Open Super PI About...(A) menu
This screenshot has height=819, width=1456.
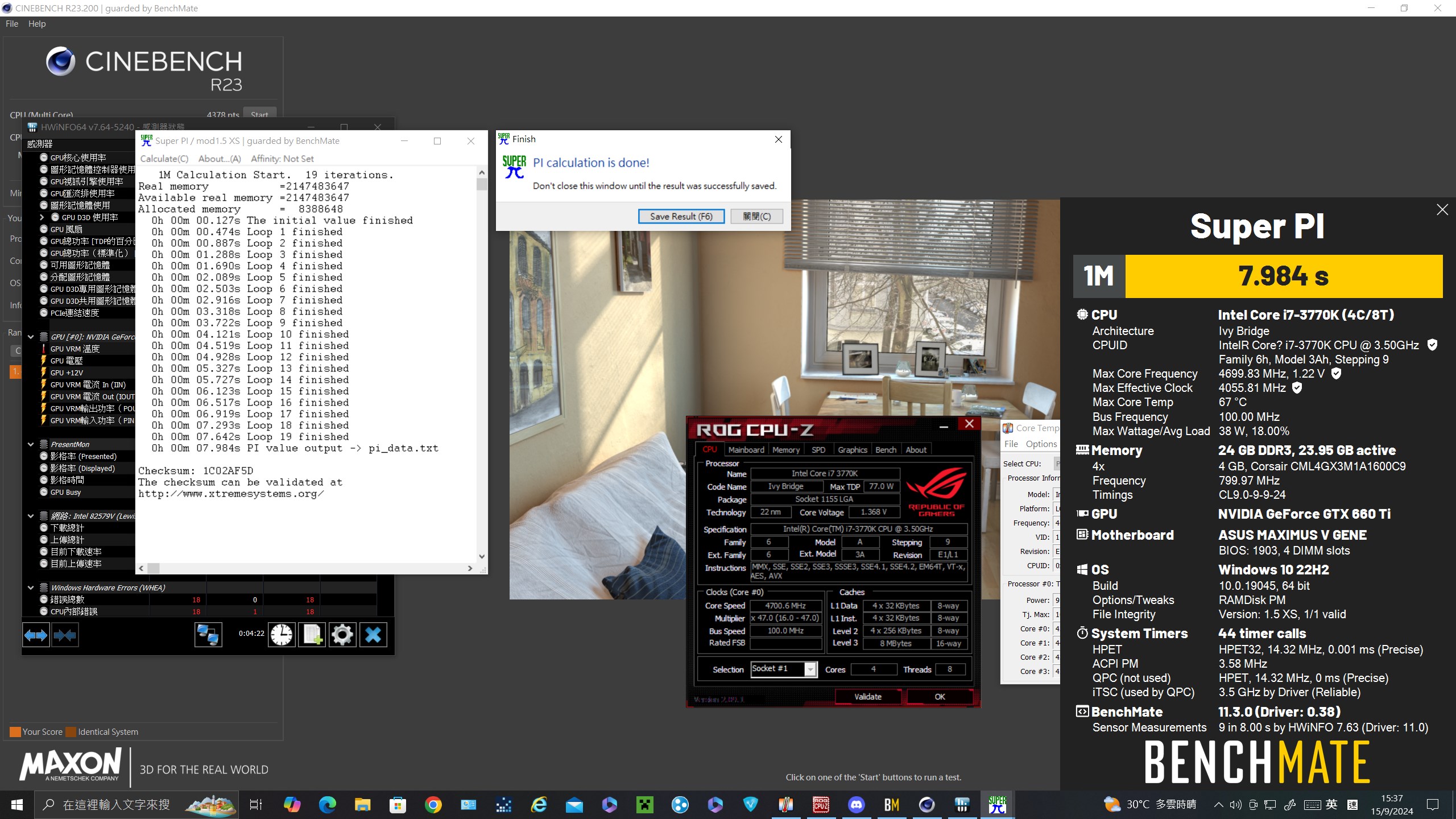pyautogui.click(x=220, y=159)
